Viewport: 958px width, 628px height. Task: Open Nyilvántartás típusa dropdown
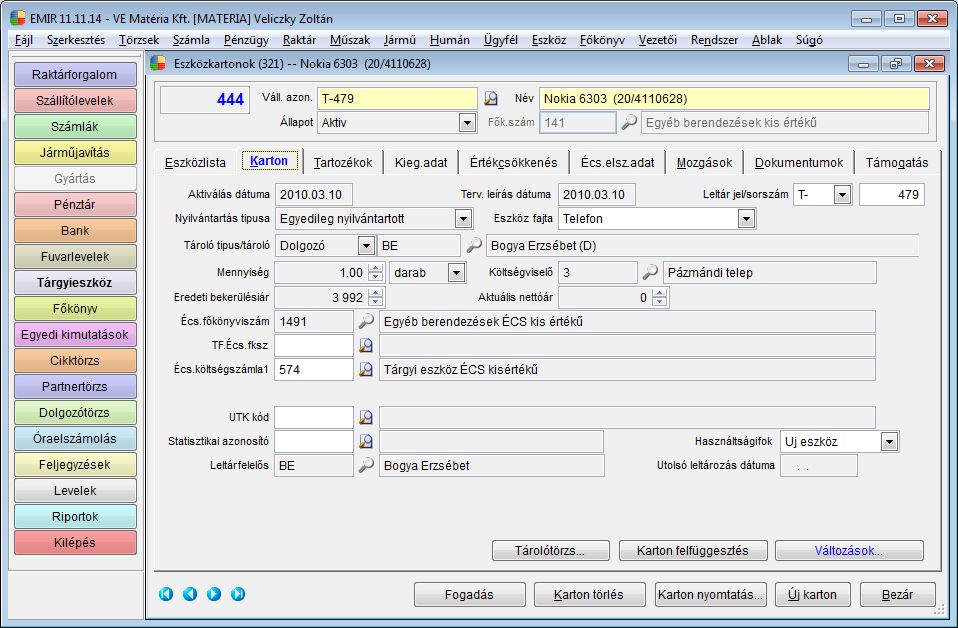tap(463, 219)
